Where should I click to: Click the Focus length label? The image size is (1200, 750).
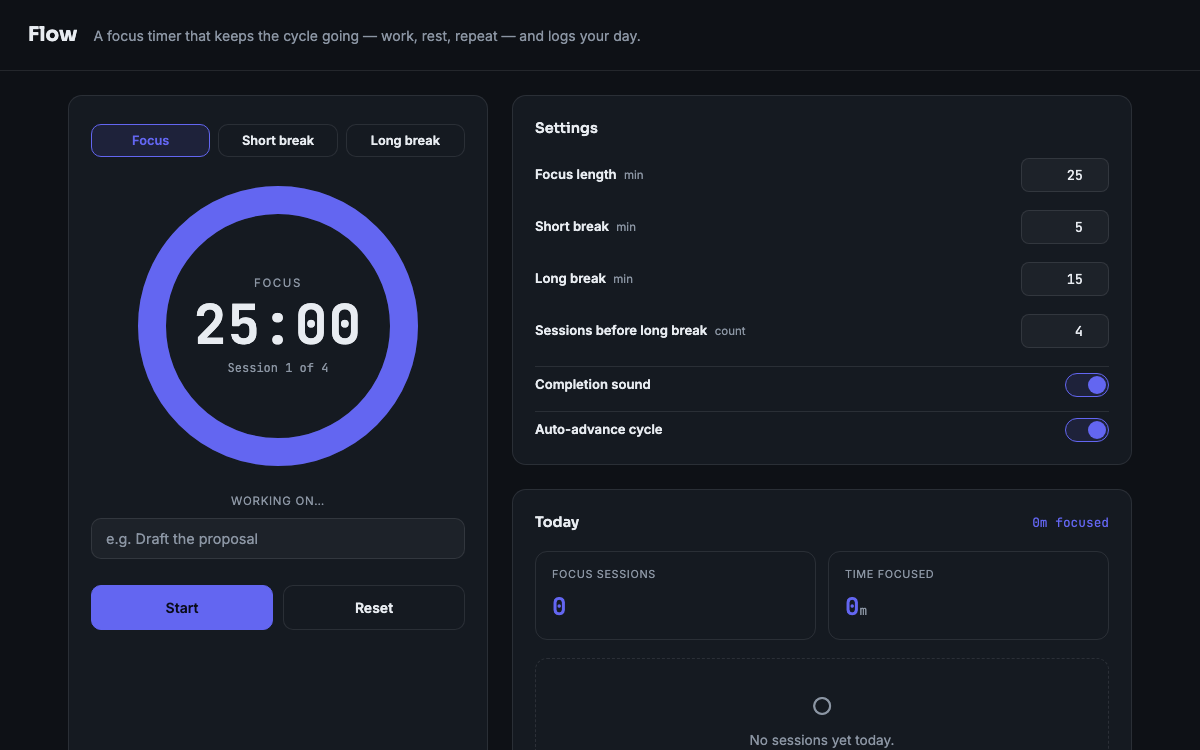pyautogui.click(x=576, y=175)
